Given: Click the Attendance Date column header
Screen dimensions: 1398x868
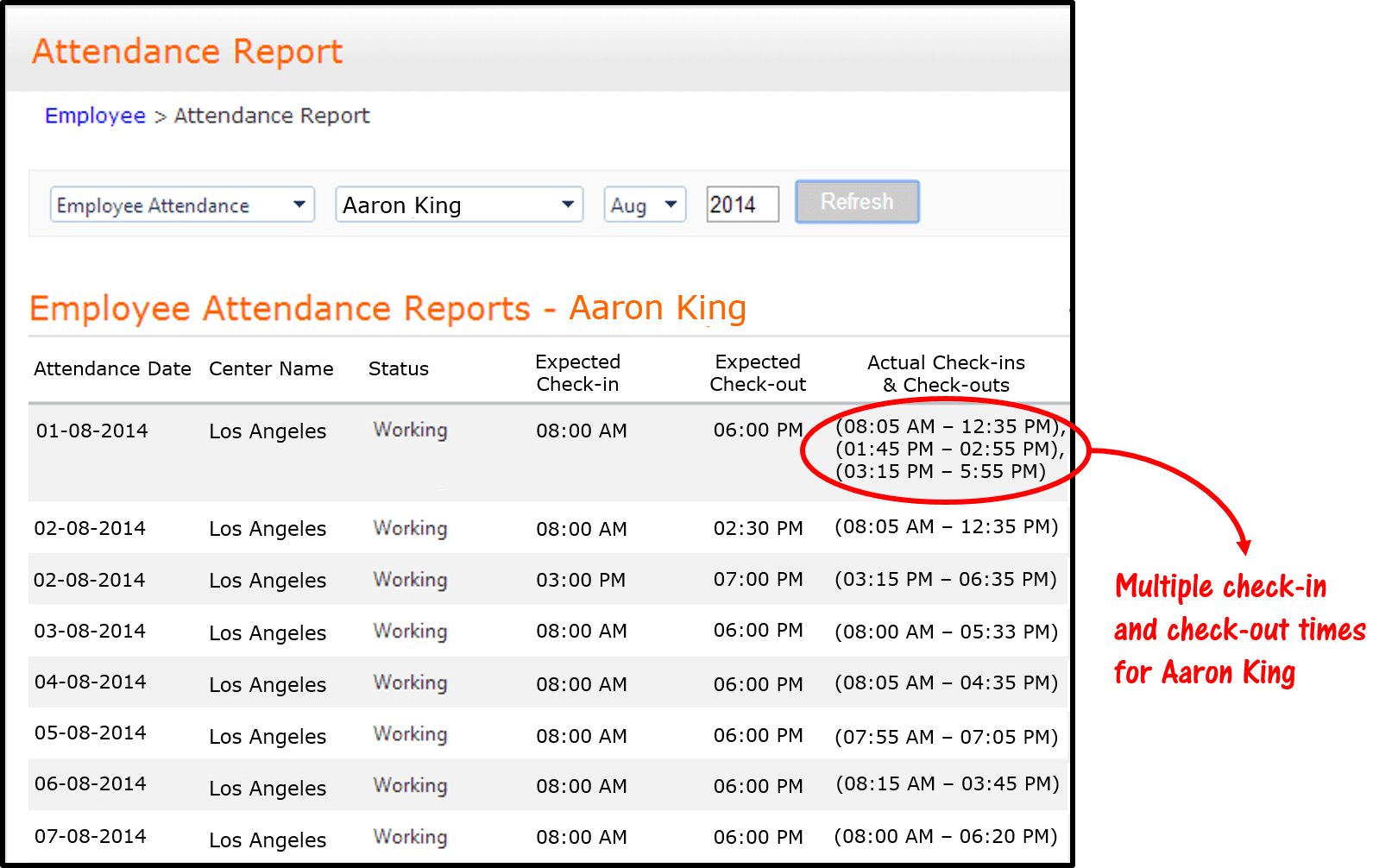Looking at the screenshot, I should [112, 368].
